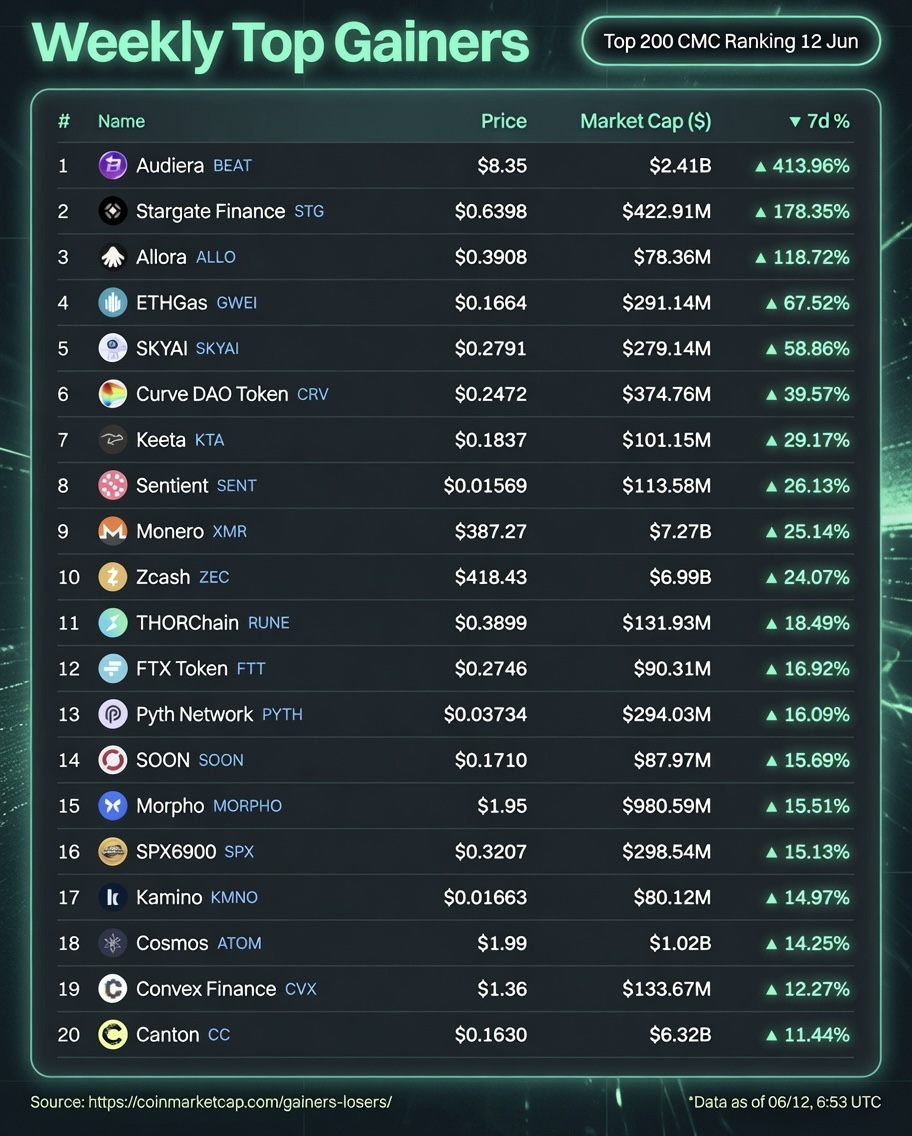This screenshot has height=1136, width=912.
Task: Click the Keeta KTA coin icon
Action: pyautogui.click(x=112, y=440)
